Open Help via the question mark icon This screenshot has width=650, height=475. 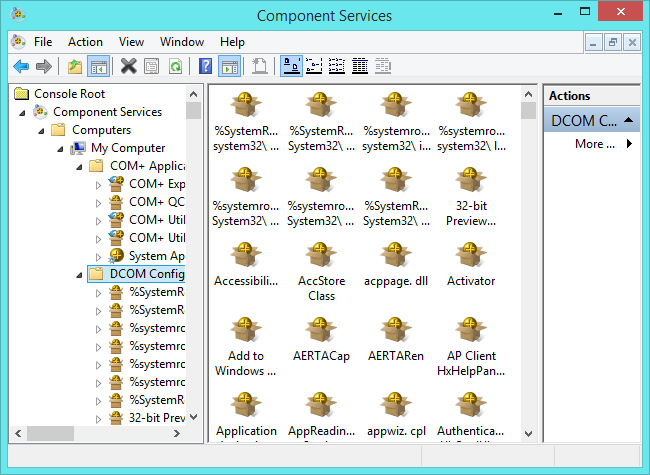pos(205,66)
